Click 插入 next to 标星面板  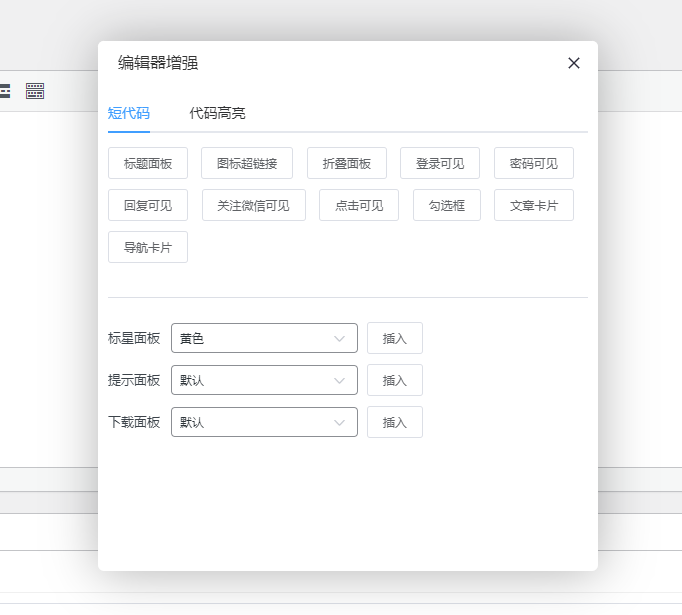point(395,338)
